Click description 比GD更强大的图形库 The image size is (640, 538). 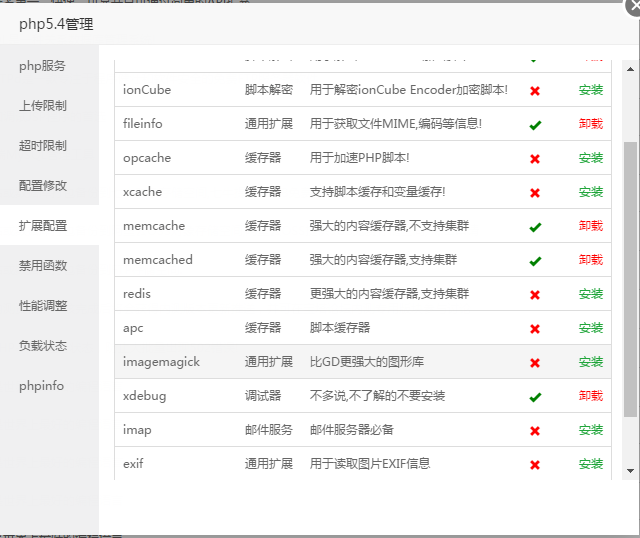[367, 362]
